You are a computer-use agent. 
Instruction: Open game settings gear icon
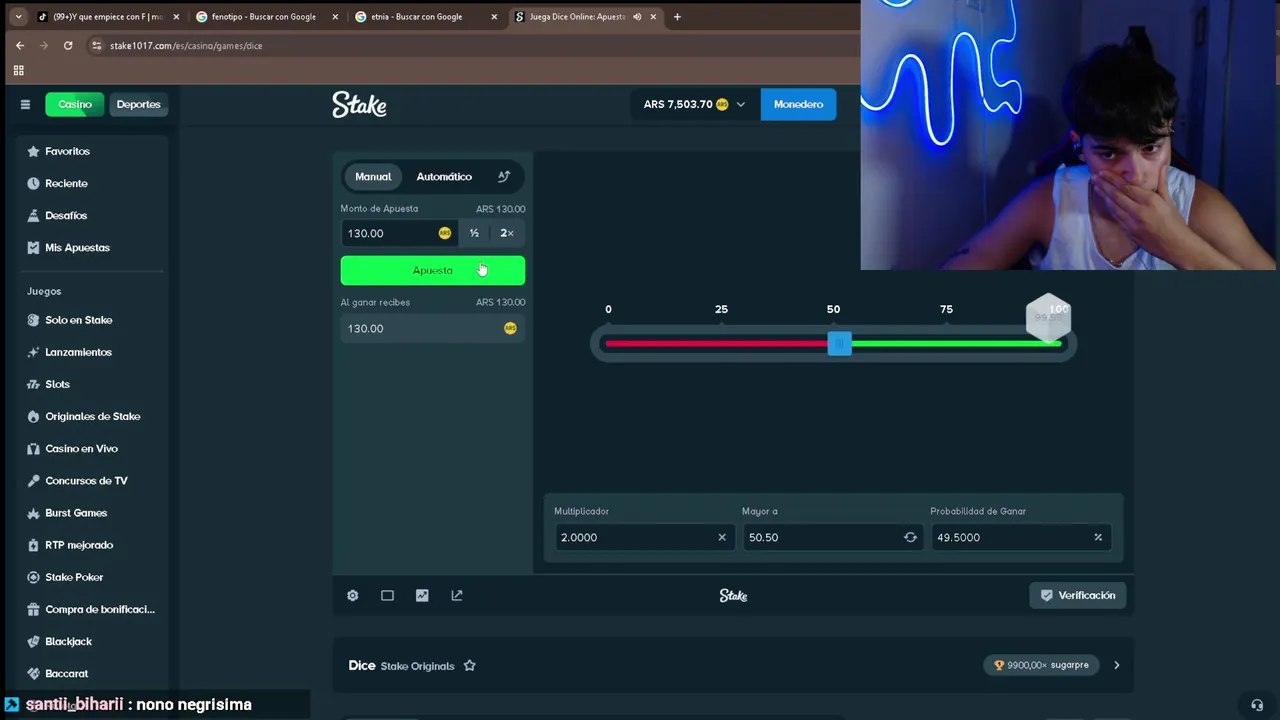(353, 595)
